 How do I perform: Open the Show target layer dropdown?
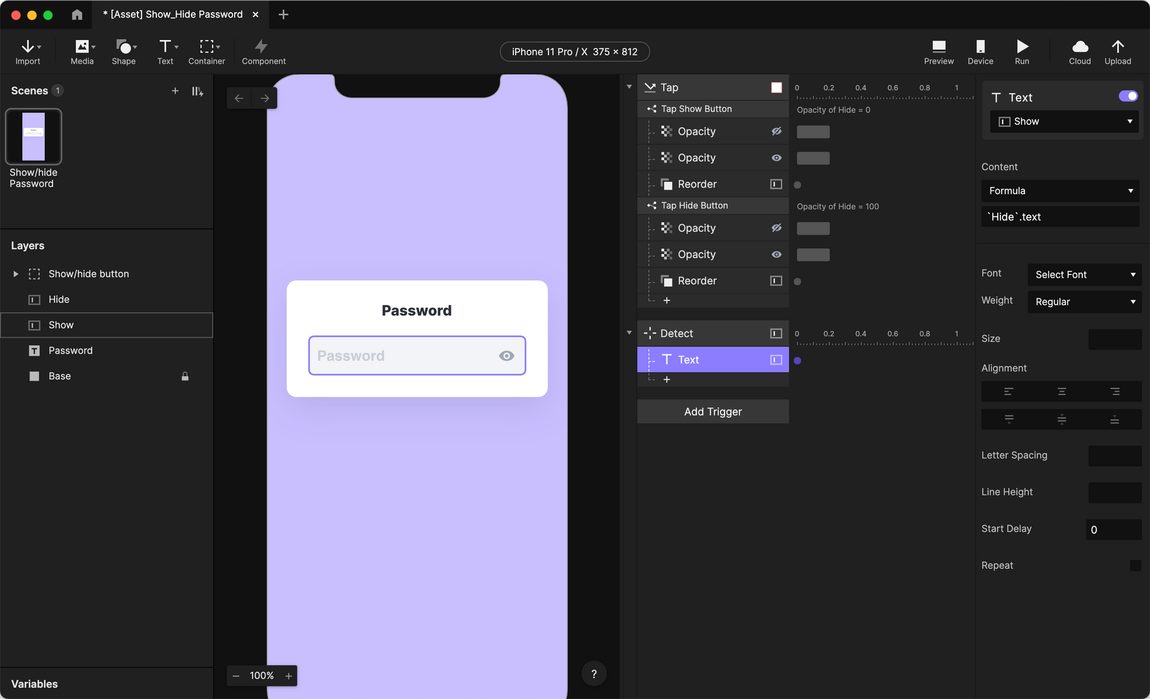click(1064, 122)
